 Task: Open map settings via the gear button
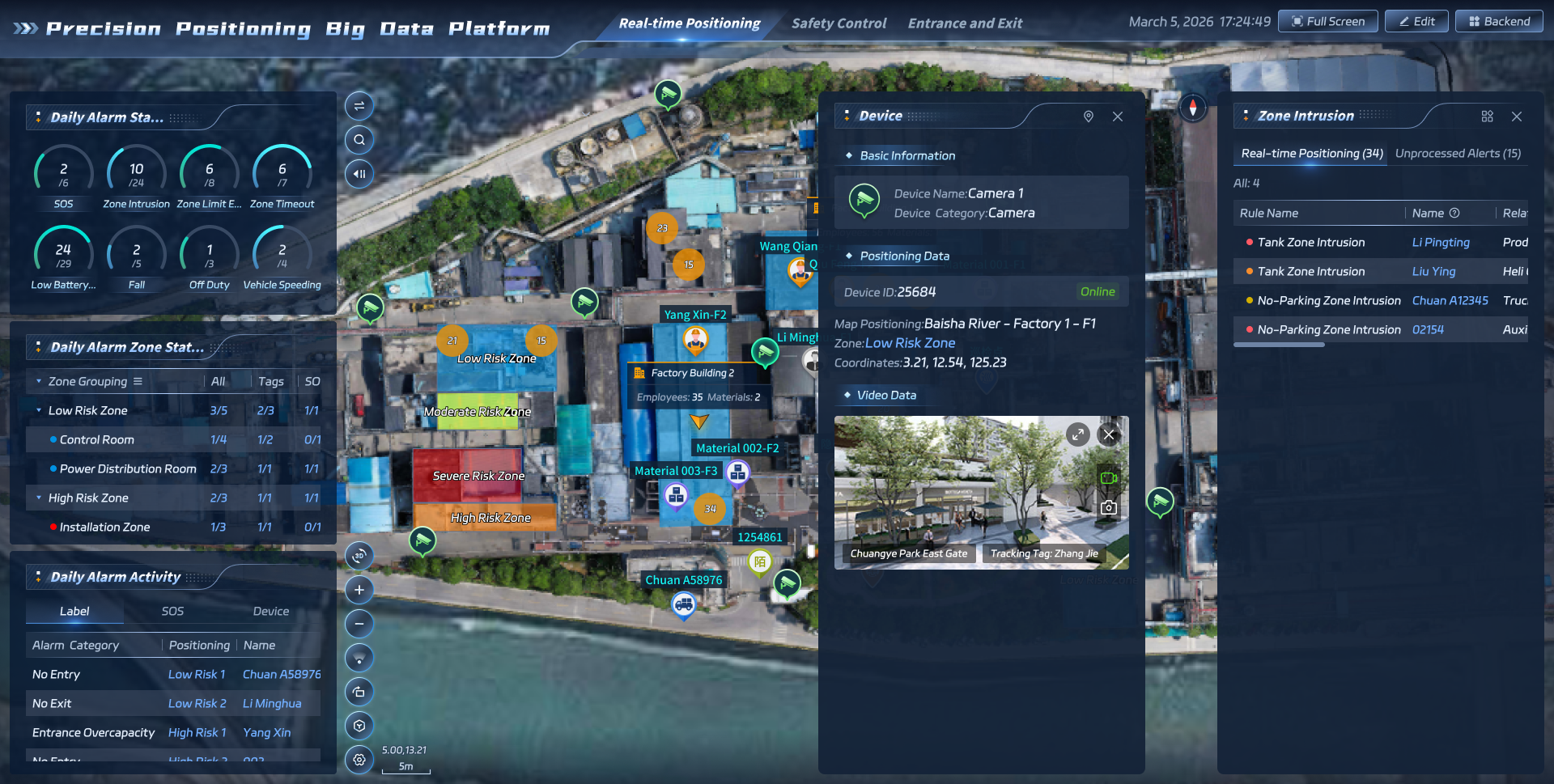pos(359,760)
